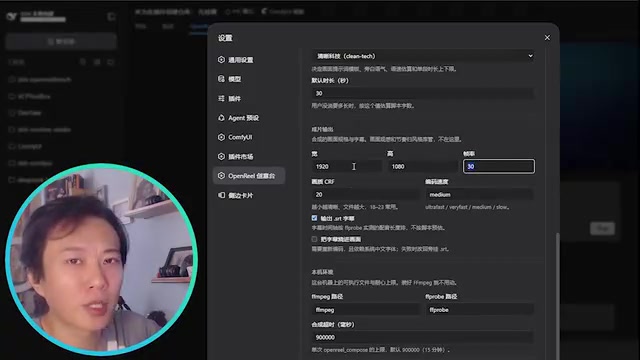The height and width of the screenshot is (360, 640).
Task: Click the 设置 dialog title
Action: click(x=225, y=38)
